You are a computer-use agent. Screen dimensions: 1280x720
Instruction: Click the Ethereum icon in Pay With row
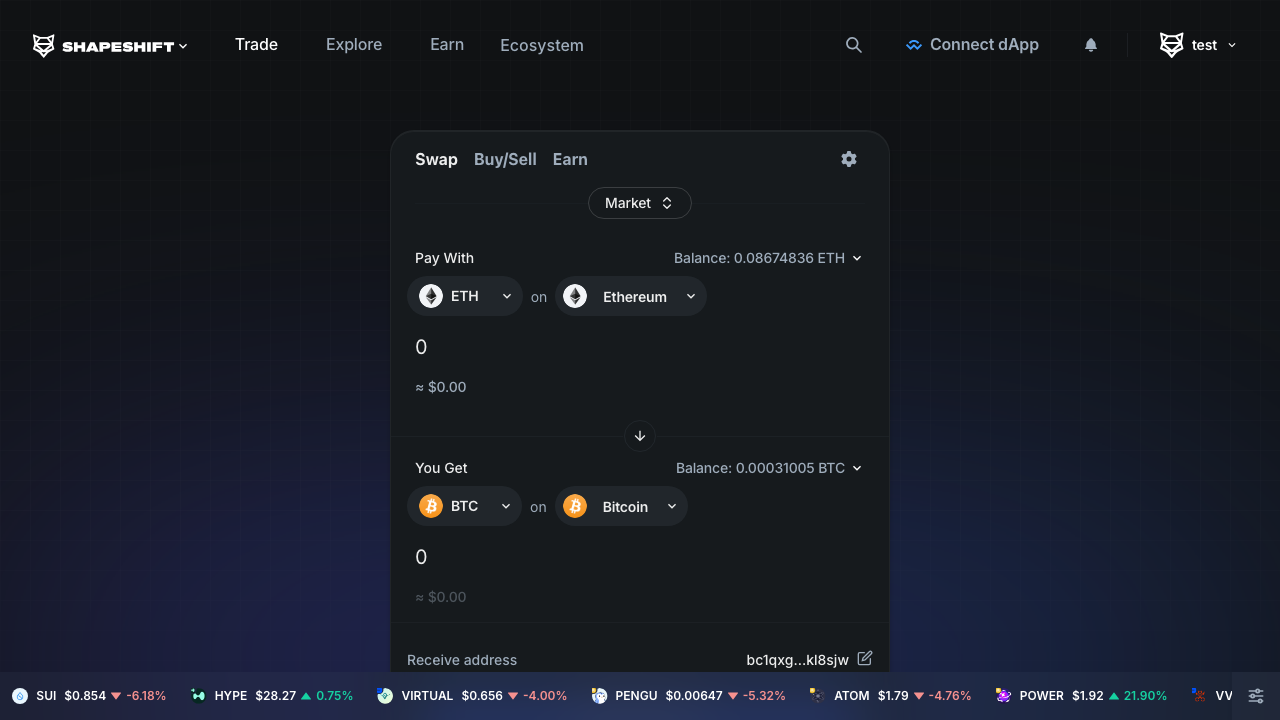point(575,296)
